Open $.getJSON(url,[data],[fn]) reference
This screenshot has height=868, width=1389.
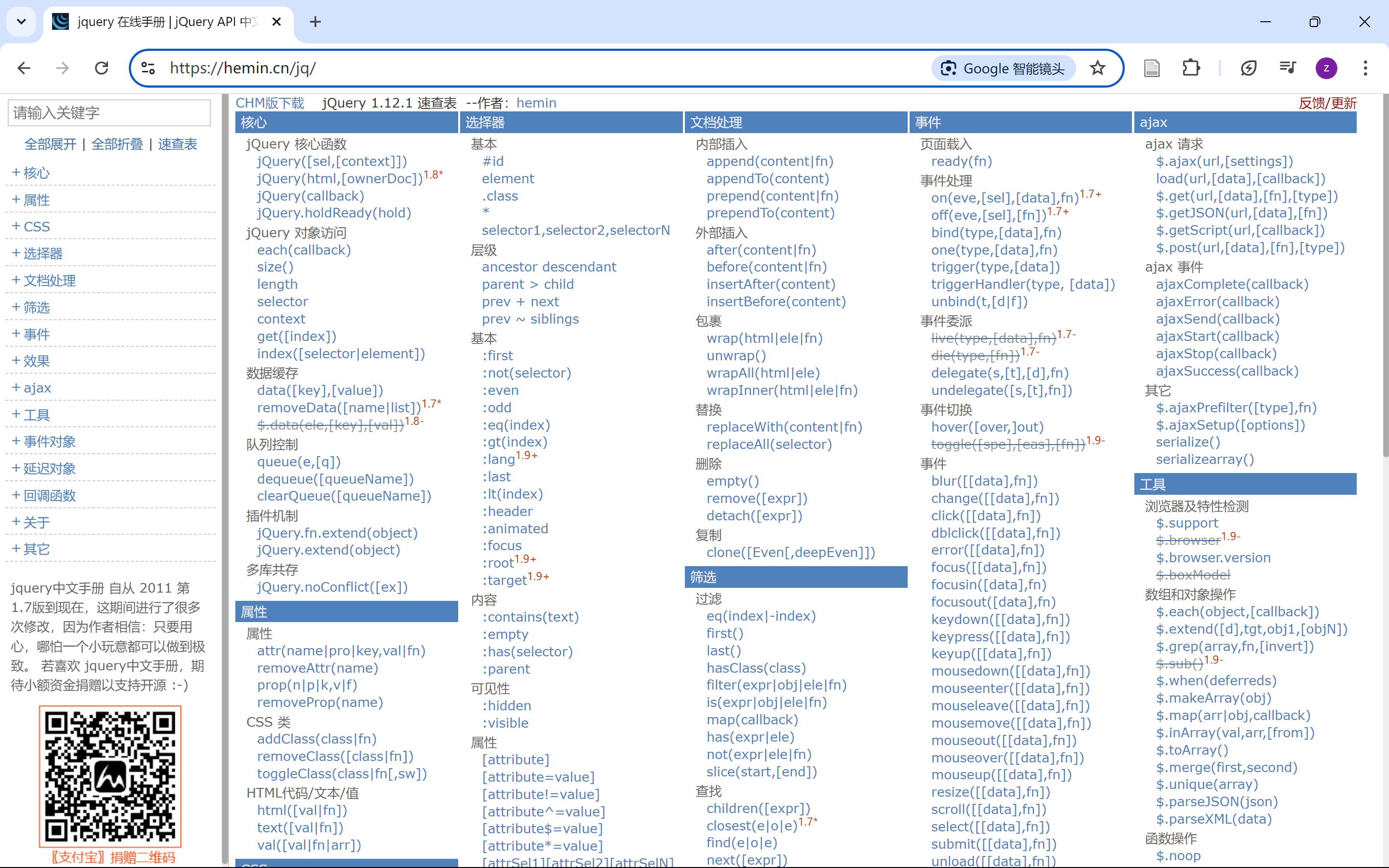pyautogui.click(x=1241, y=213)
